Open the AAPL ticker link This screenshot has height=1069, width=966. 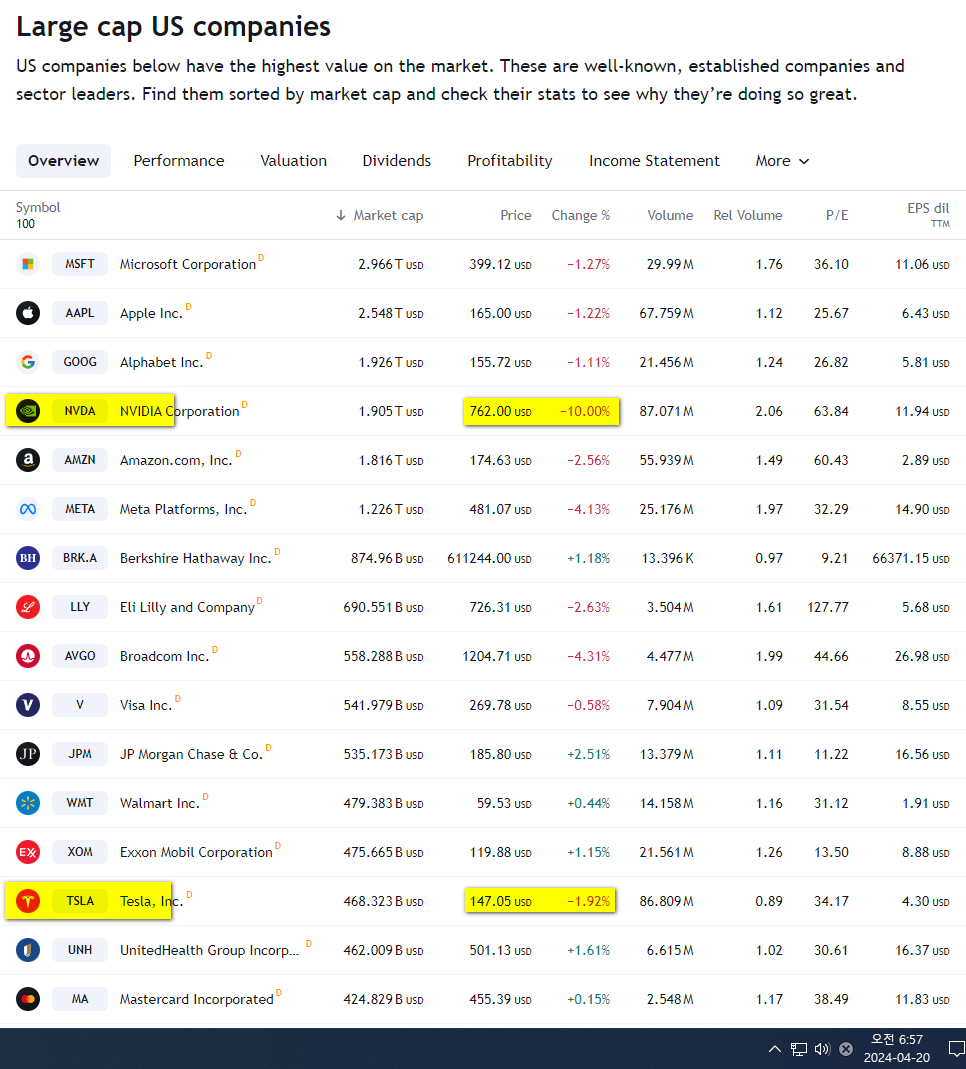pyautogui.click(x=80, y=313)
